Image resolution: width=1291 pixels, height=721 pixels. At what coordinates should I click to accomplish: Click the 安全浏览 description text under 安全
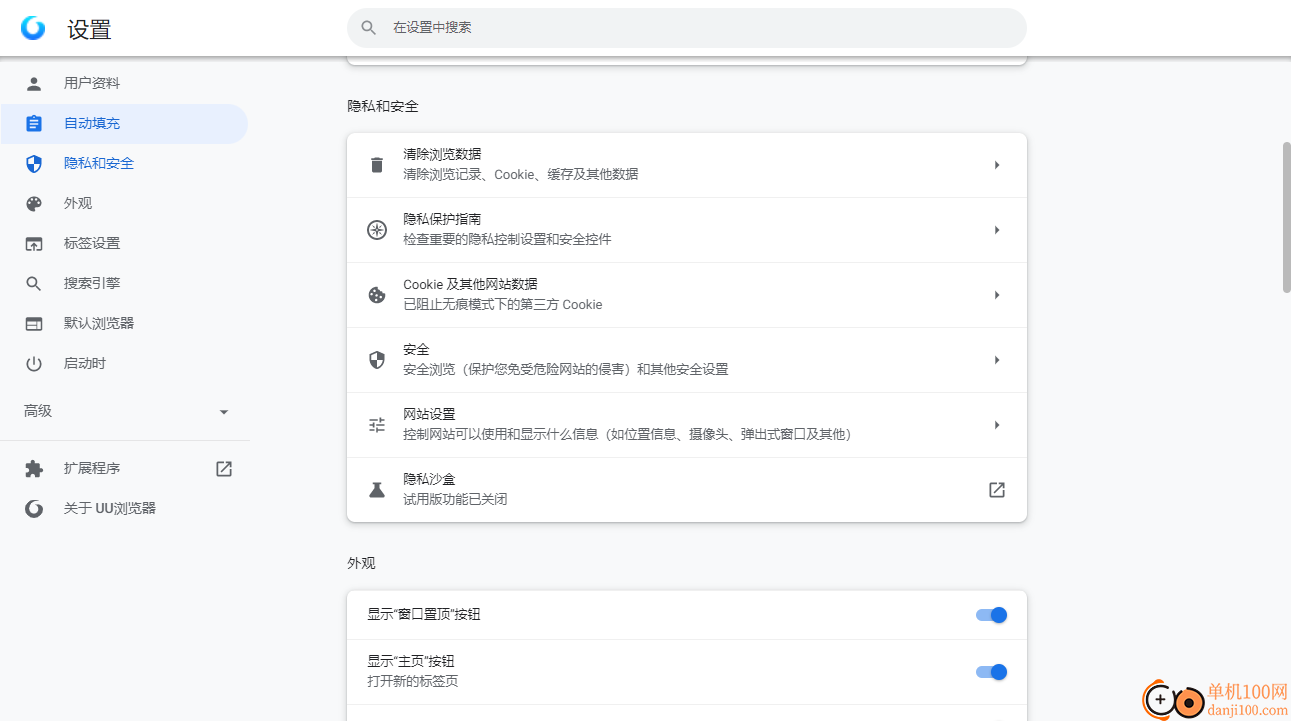(565, 369)
